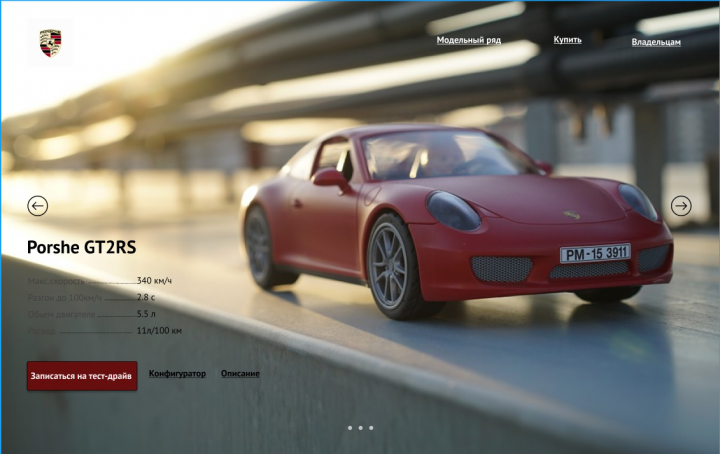This screenshot has height=454, width=720.
Task: Open the Купить menu item
Action: click(x=568, y=39)
